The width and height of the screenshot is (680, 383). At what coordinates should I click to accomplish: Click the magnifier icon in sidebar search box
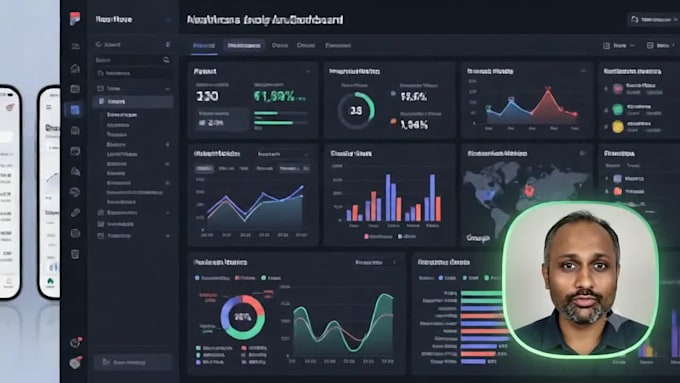[x=166, y=60]
